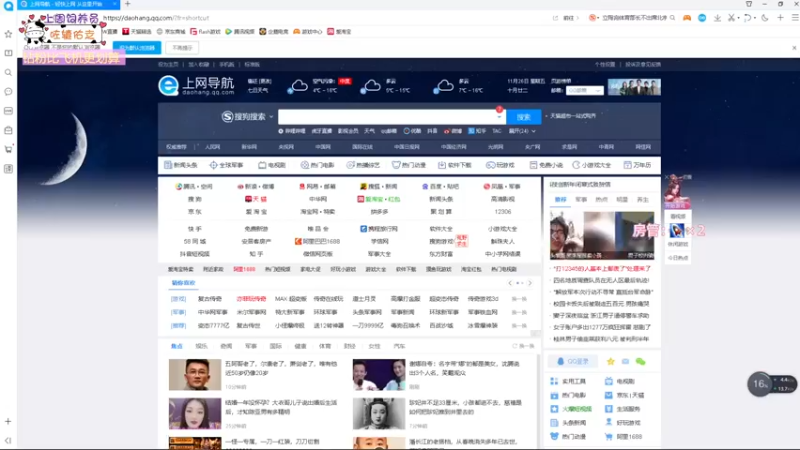Open the 携程旅行网 link
Screen dimensions: 800x450
point(379,229)
